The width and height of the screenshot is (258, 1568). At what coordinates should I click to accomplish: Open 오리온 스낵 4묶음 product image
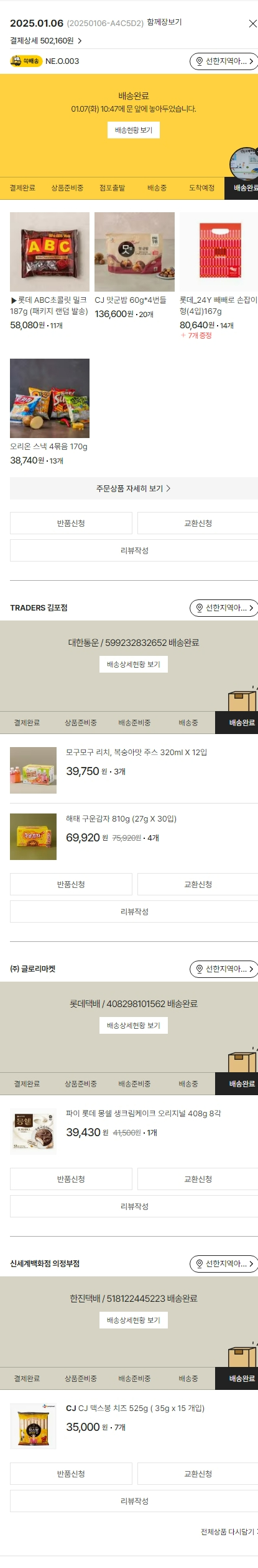click(50, 398)
